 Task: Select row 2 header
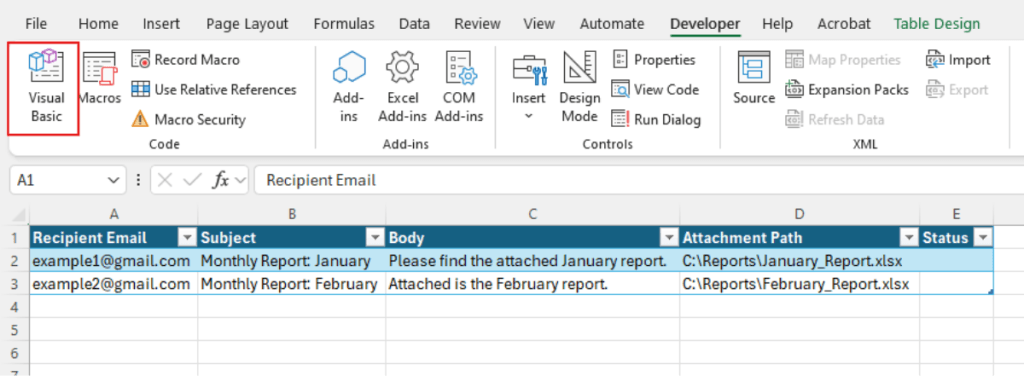(x=14, y=261)
